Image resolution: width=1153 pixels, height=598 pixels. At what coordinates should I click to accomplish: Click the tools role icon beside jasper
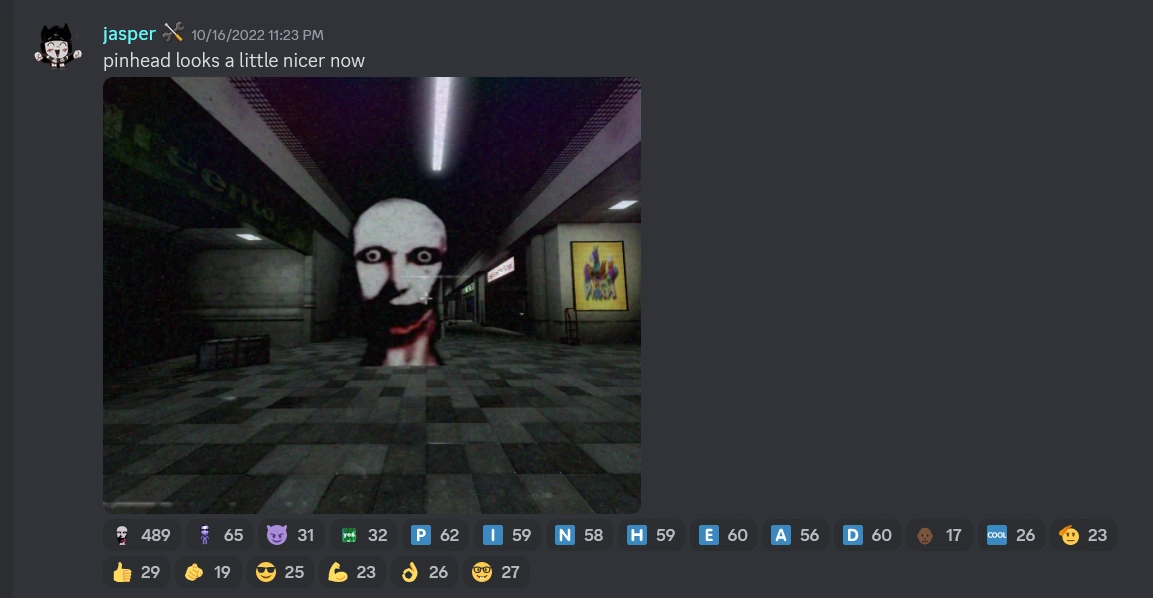[173, 32]
